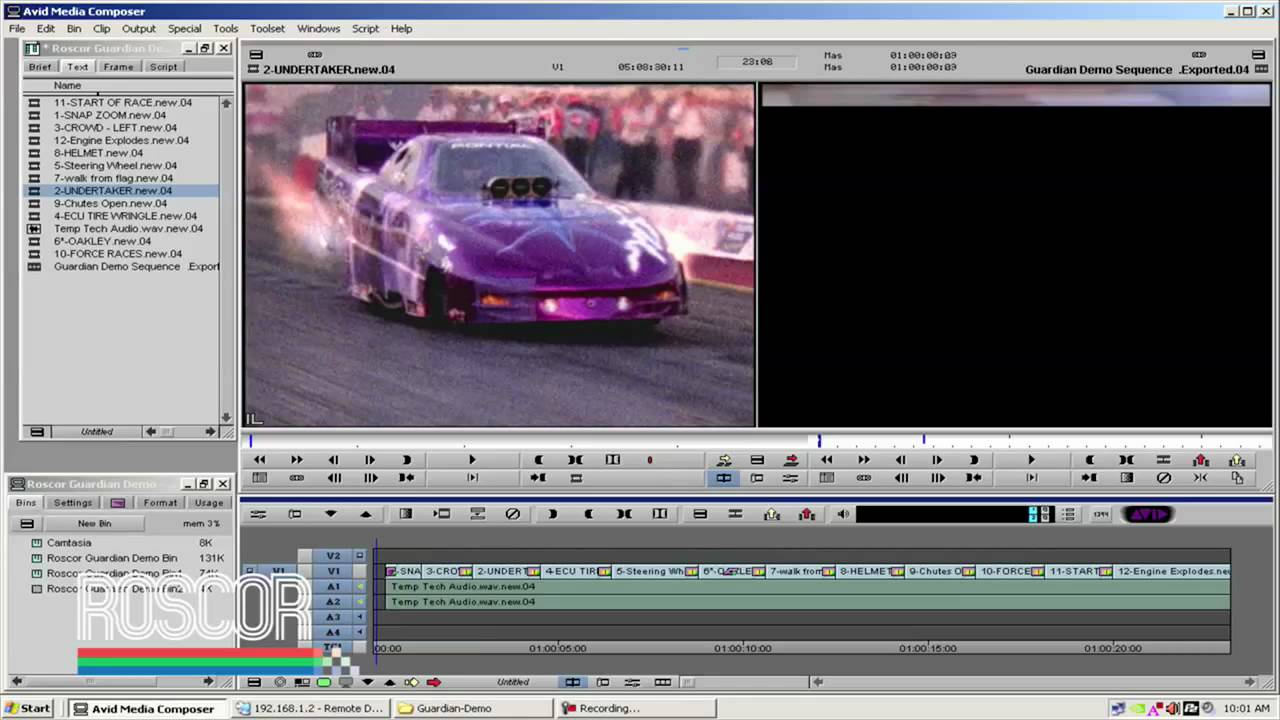Click the Avid logo button in timeline toolbar
Screen dimensions: 1280x720
(x=1146, y=514)
